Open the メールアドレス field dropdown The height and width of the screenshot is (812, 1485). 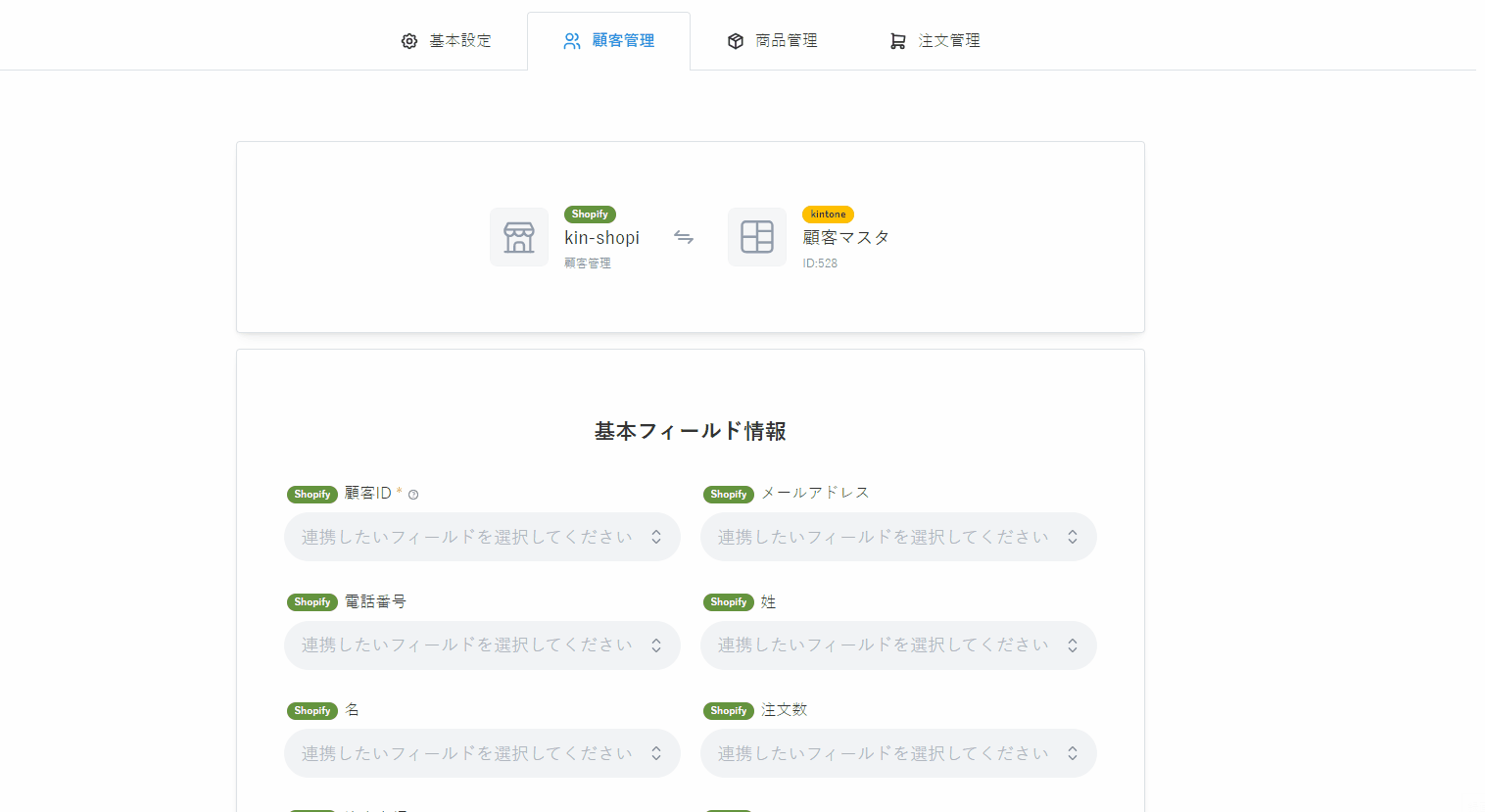pos(898,537)
